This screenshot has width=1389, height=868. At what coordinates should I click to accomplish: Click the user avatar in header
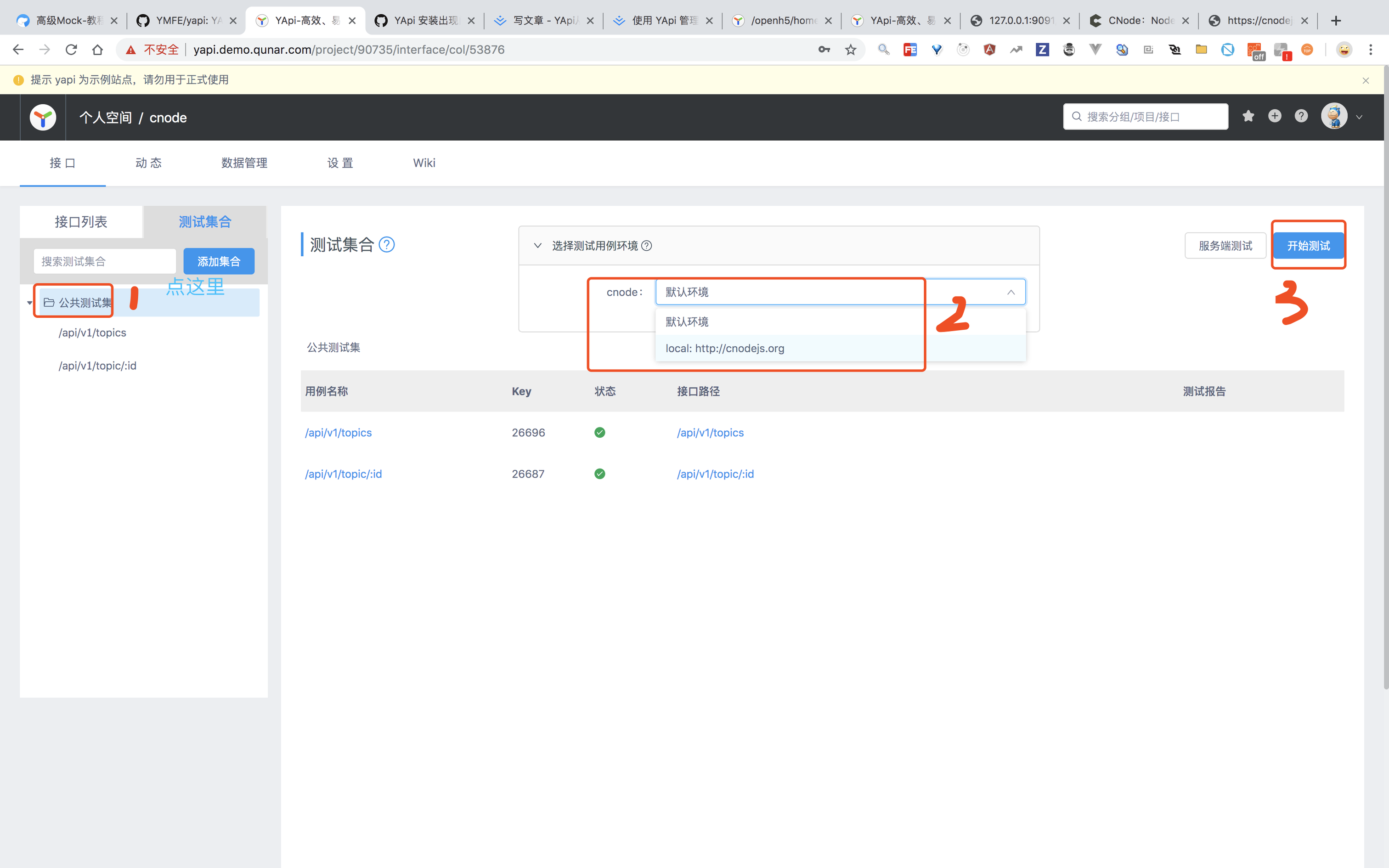coord(1334,117)
